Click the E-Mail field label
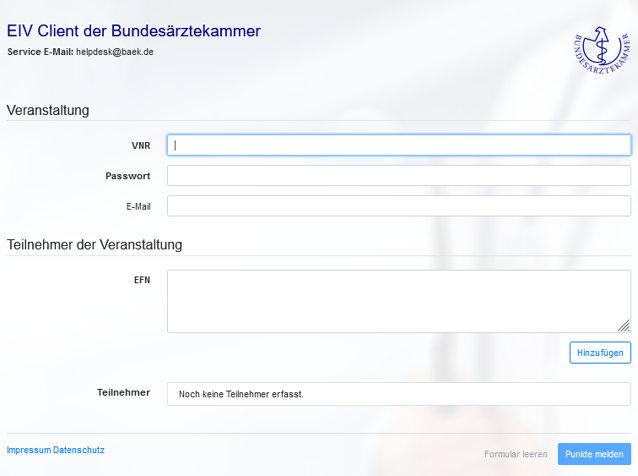Viewport: 638px width, 476px height. (x=138, y=207)
